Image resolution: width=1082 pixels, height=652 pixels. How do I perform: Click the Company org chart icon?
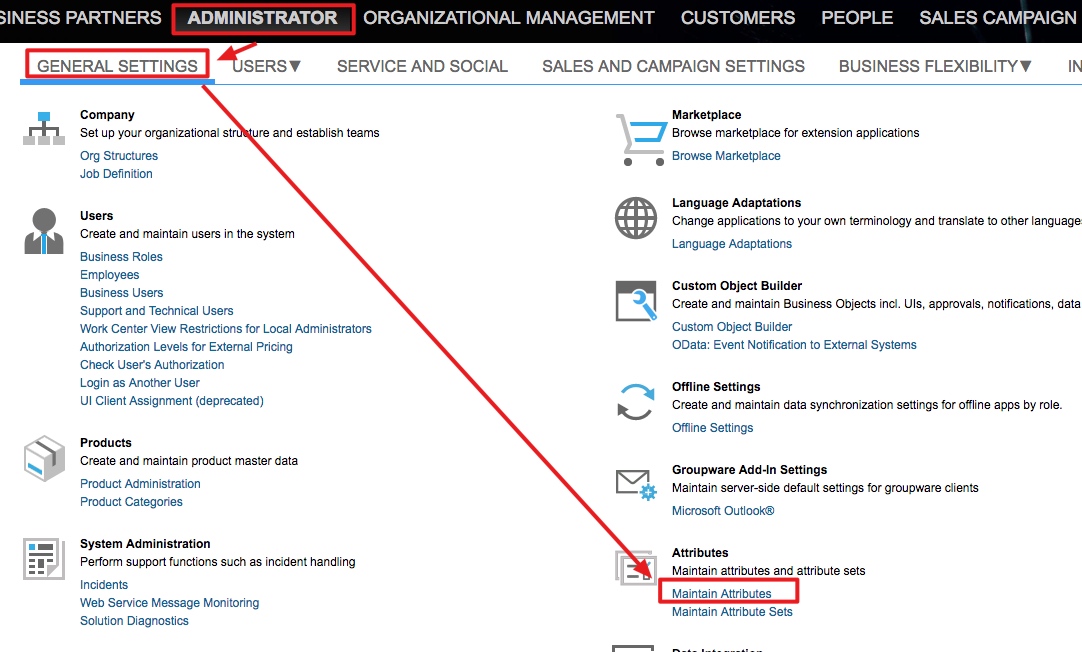(44, 128)
